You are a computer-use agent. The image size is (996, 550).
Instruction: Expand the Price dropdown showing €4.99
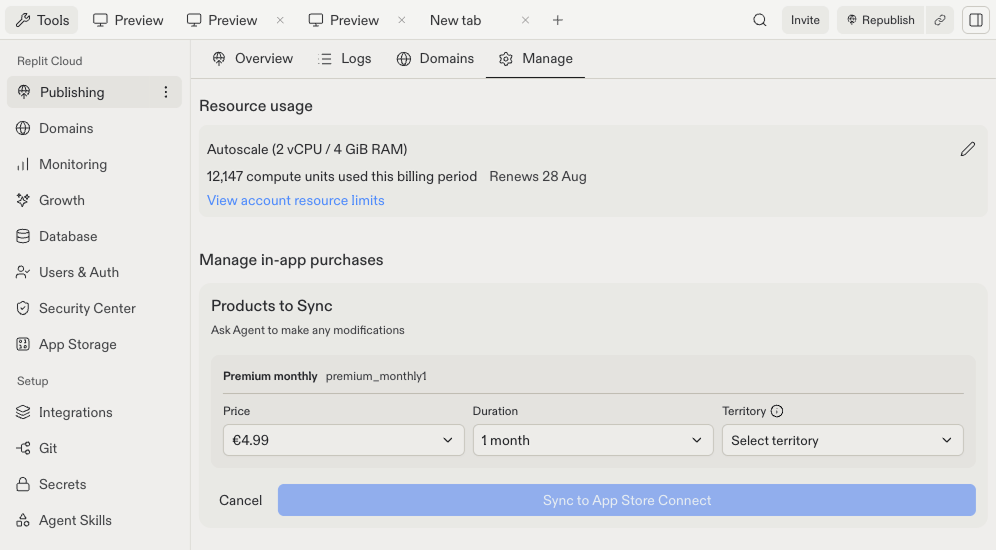[344, 440]
